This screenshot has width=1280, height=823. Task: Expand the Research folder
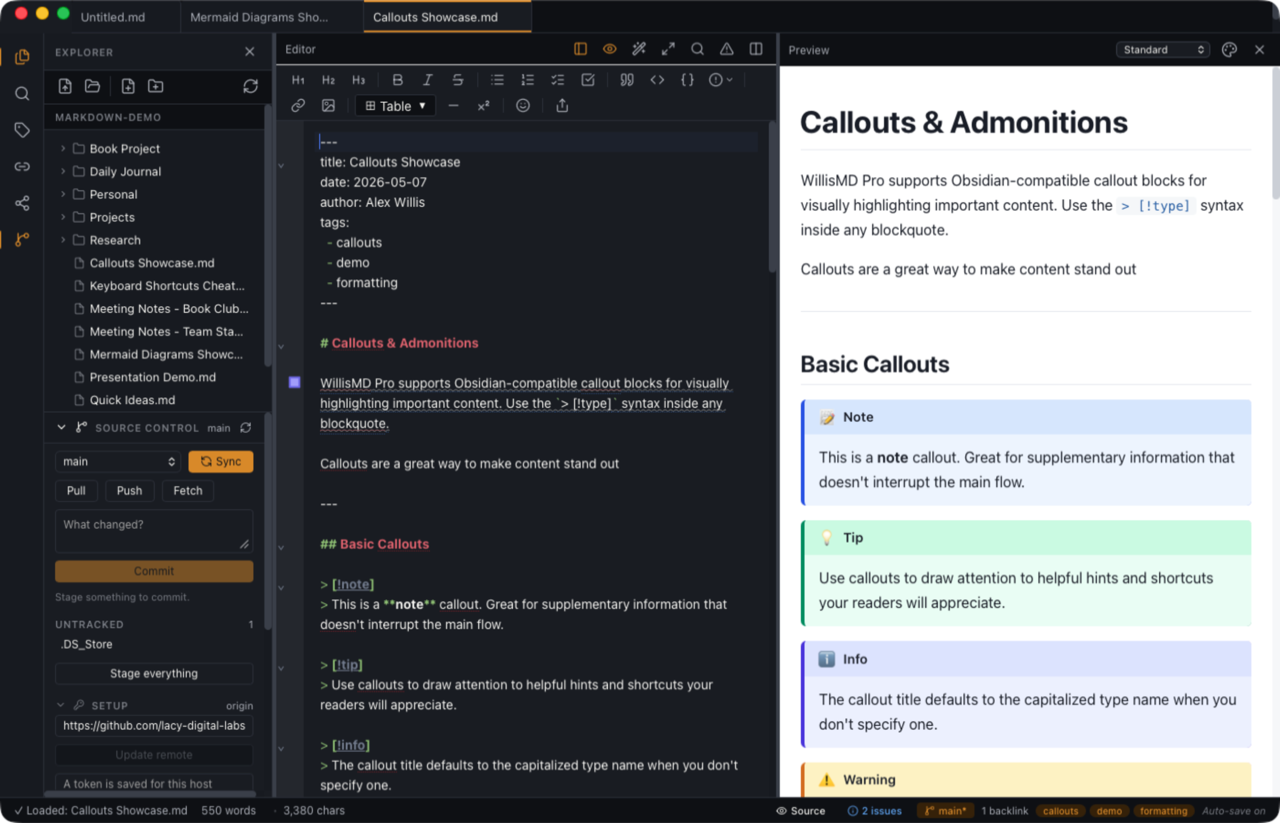pyautogui.click(x=63, y=240)
